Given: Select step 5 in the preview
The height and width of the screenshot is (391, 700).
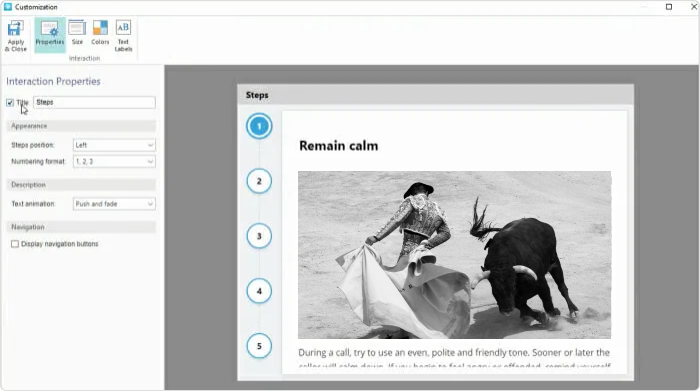Looking at the screenshot, I should [259, 346].
